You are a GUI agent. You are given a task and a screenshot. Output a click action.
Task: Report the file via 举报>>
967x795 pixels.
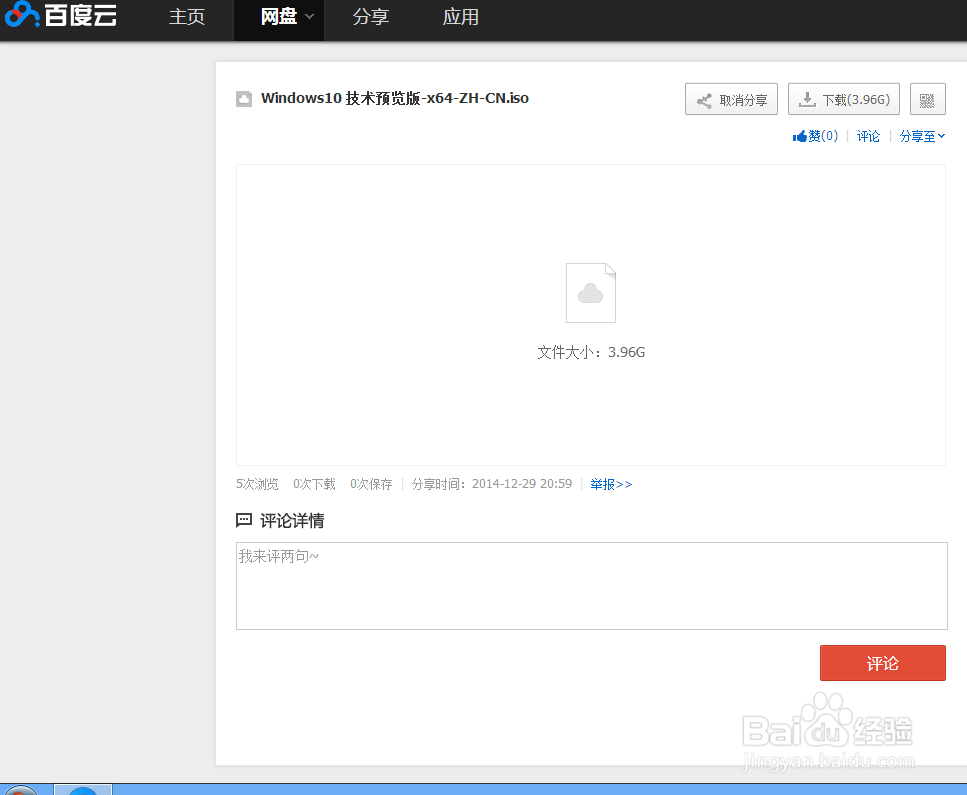[611, 484]
